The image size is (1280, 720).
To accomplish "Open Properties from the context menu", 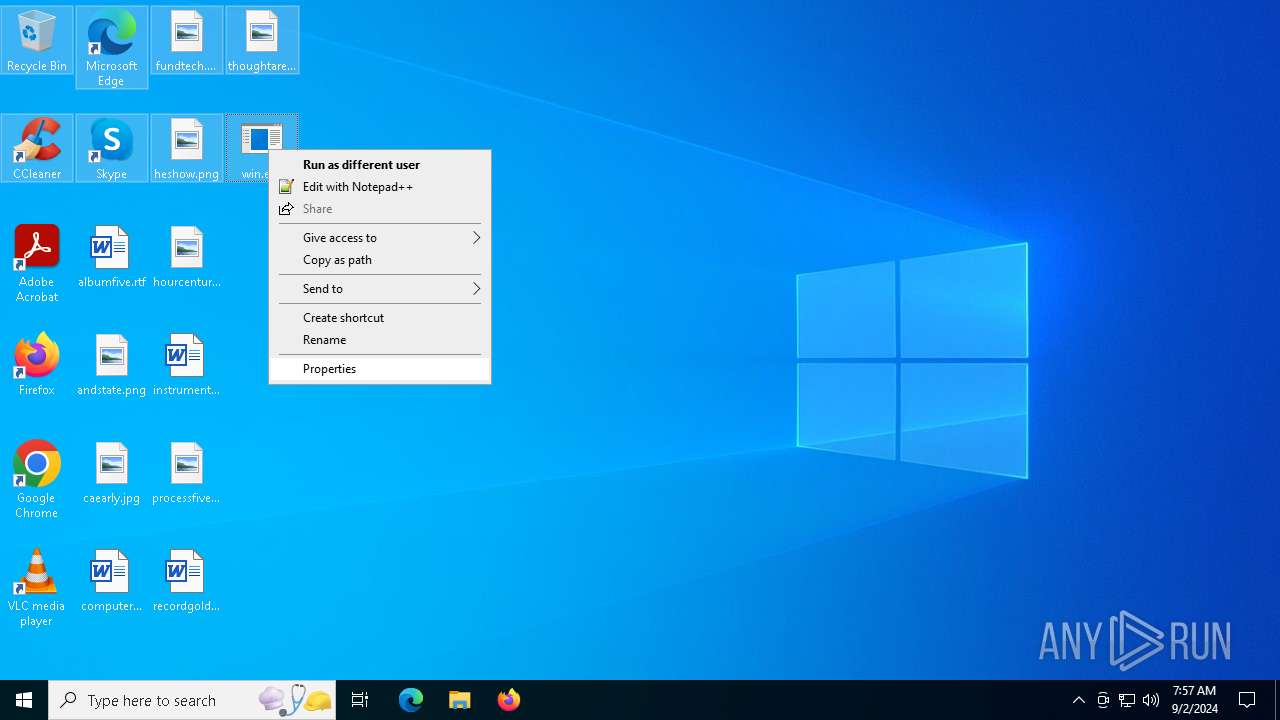I will [x=380, y=369].
